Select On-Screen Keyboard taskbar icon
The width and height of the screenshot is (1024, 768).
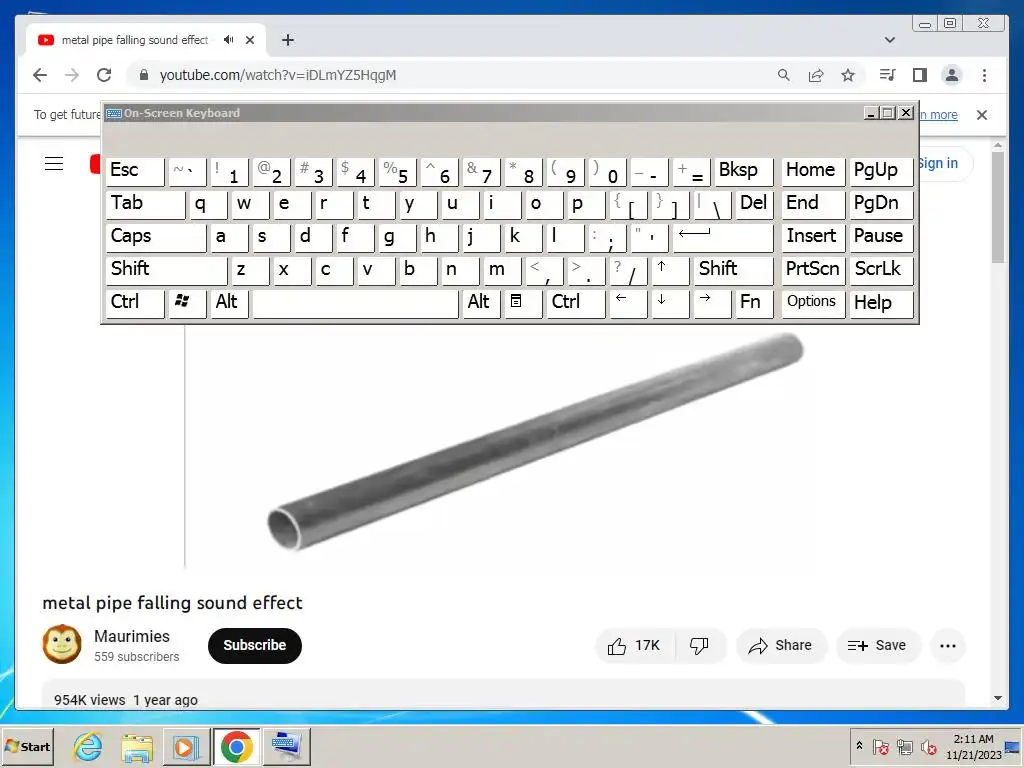click(286, 746)
